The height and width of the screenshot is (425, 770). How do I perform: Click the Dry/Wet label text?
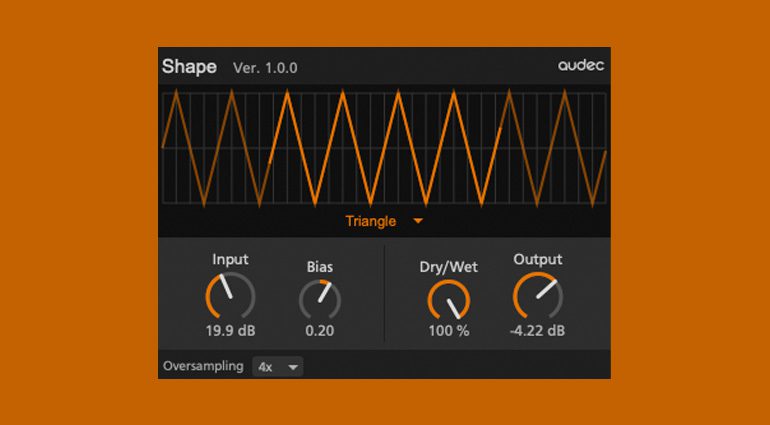(x=448, y=267)
